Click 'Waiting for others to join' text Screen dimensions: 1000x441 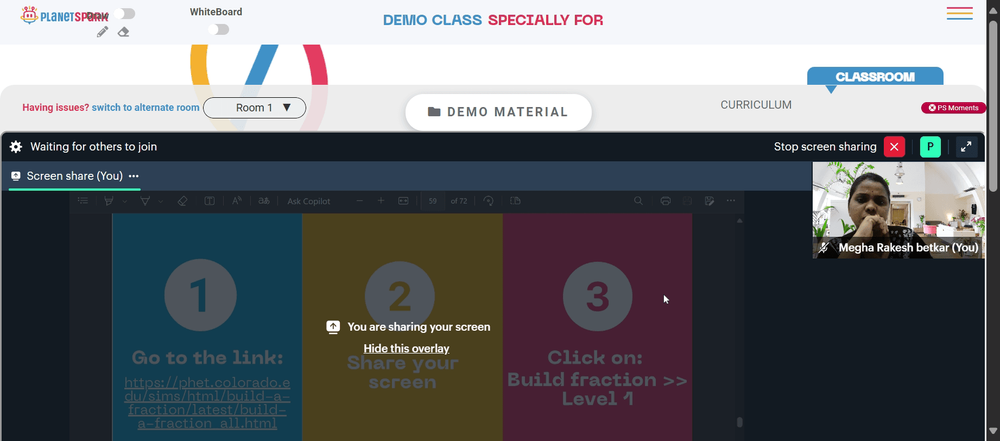click(x=94, y=147)
